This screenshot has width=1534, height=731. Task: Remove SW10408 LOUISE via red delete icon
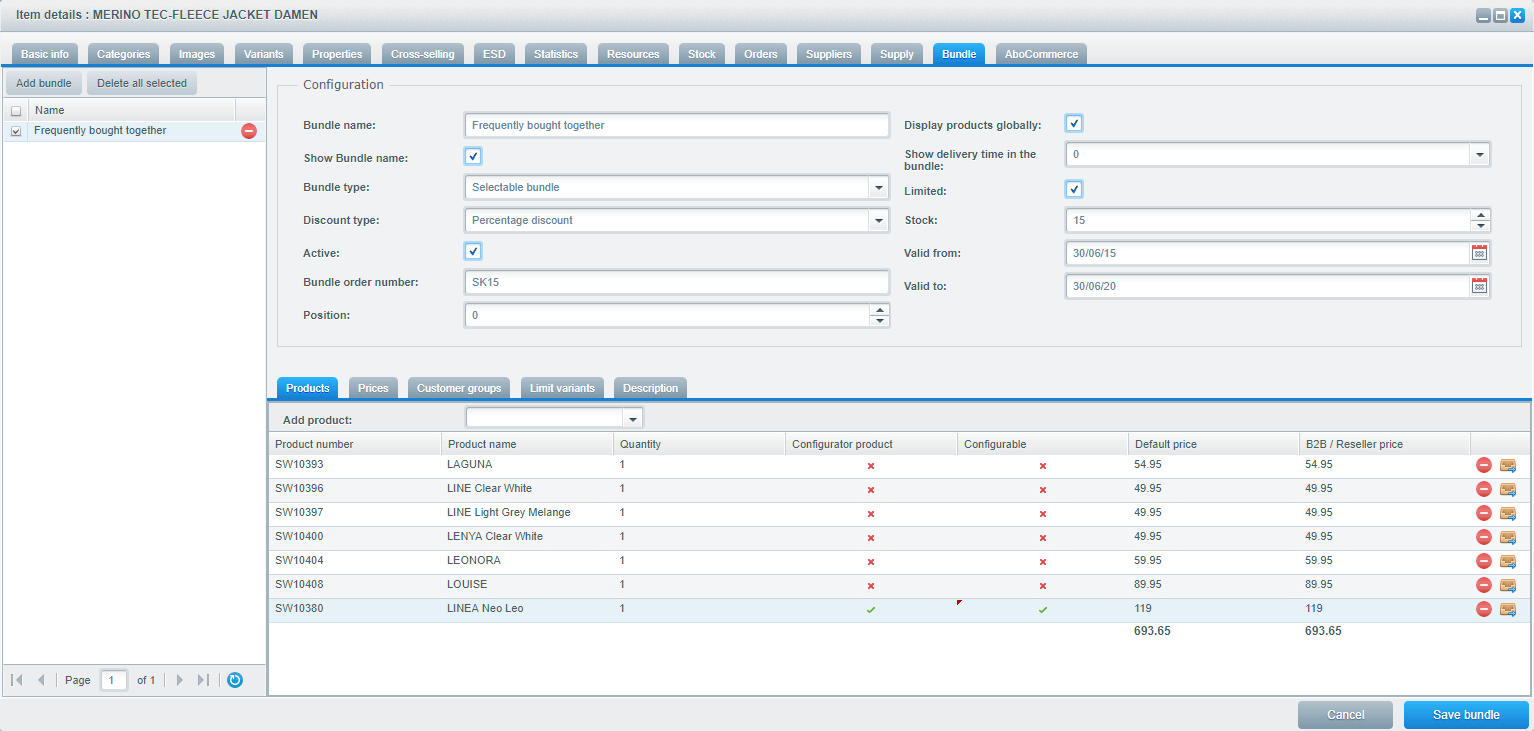(1484, 585)
